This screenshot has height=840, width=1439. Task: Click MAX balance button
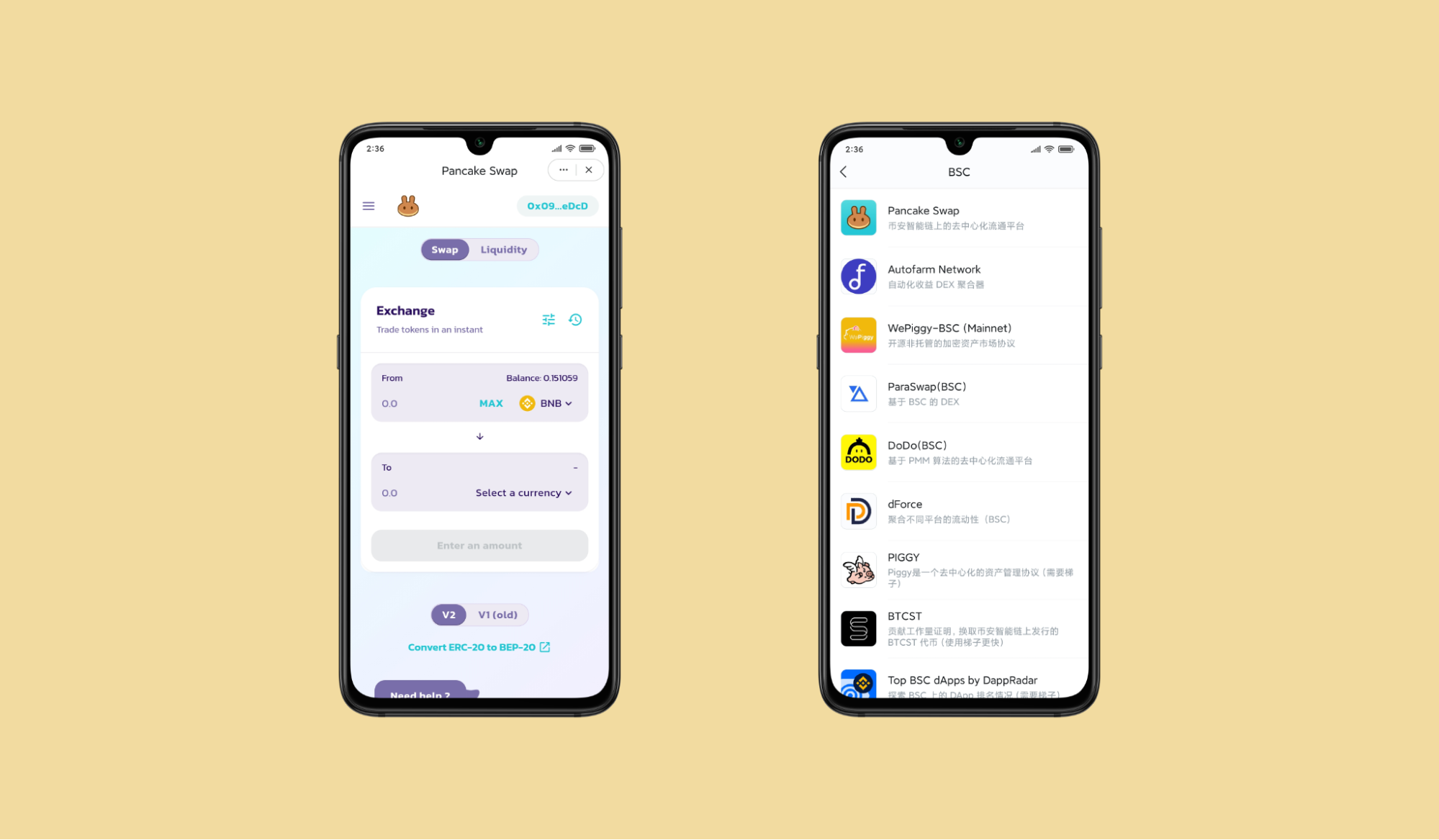coord(492,402)
